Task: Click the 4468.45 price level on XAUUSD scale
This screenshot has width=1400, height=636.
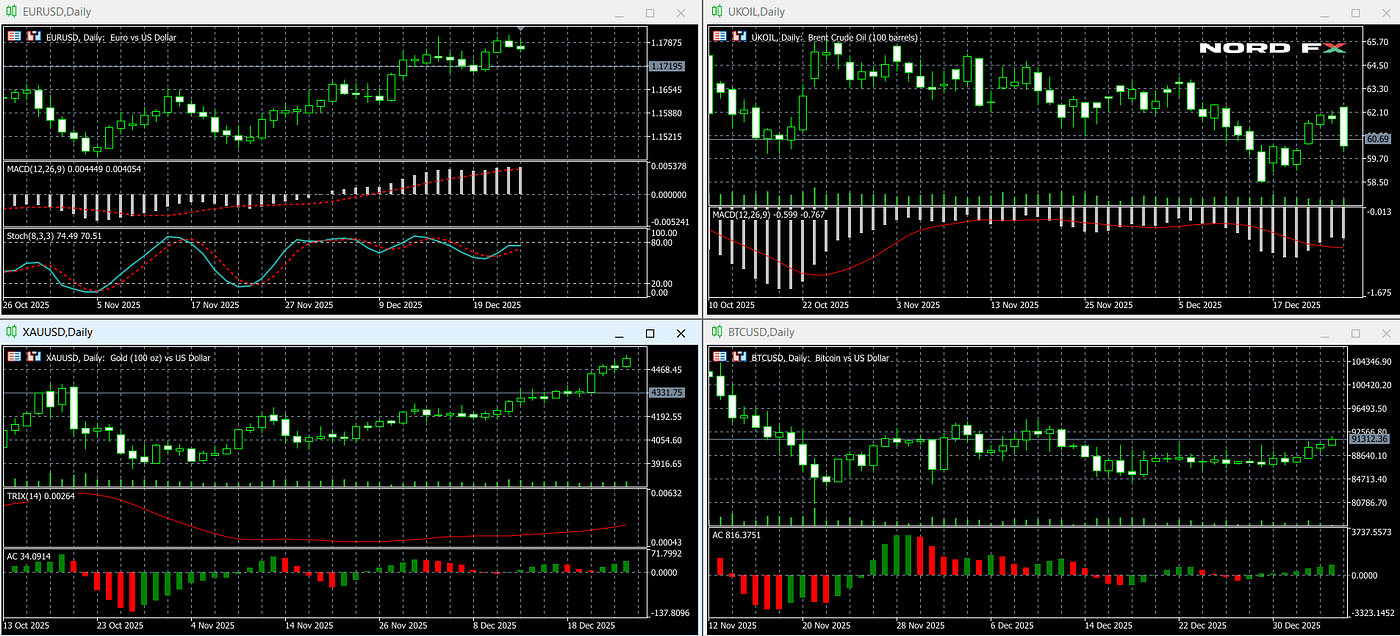Action: pos(666,369)
